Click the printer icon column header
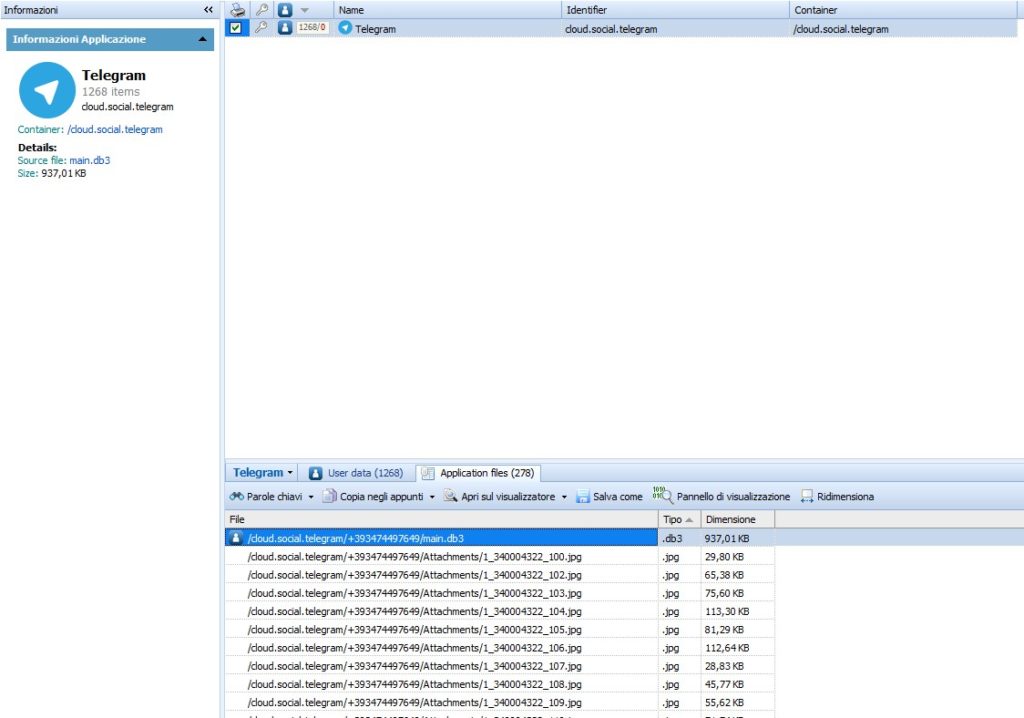Image resolution: width=1024 pixels, height=718 pixels. tap(238, 10)
